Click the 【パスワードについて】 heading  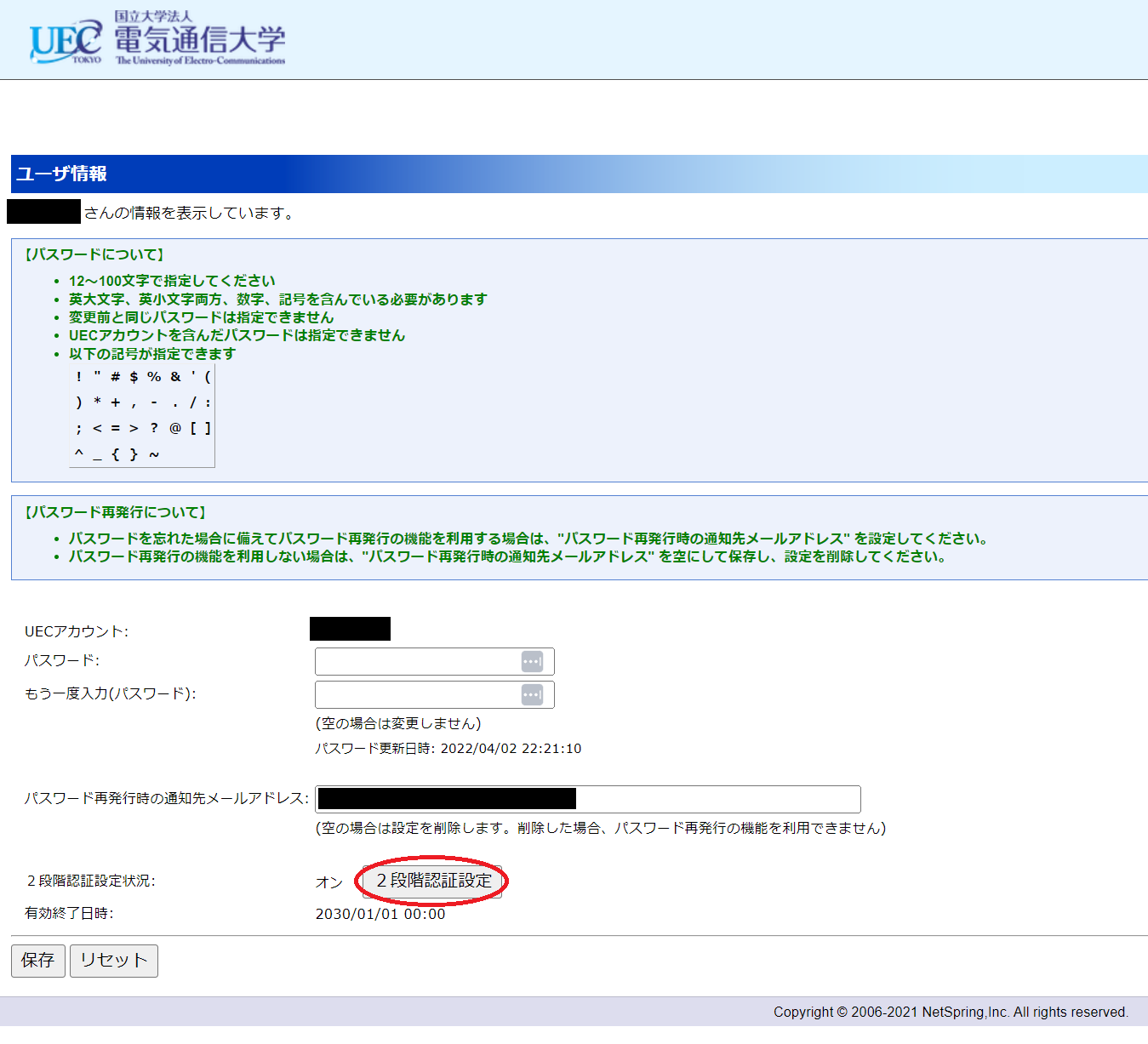(x=94, y=254)
